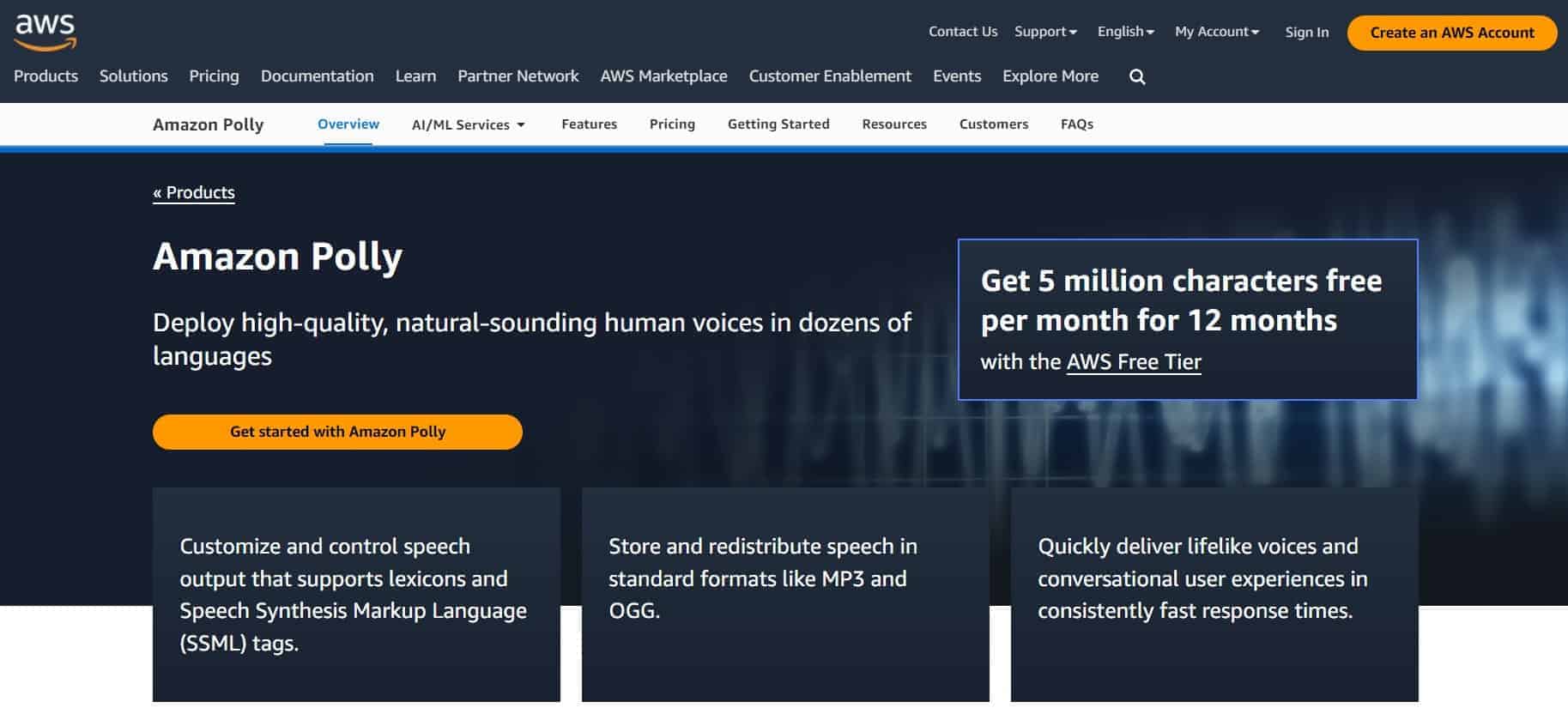
Task: Open the Resources tab
Action: pos(894,124)
